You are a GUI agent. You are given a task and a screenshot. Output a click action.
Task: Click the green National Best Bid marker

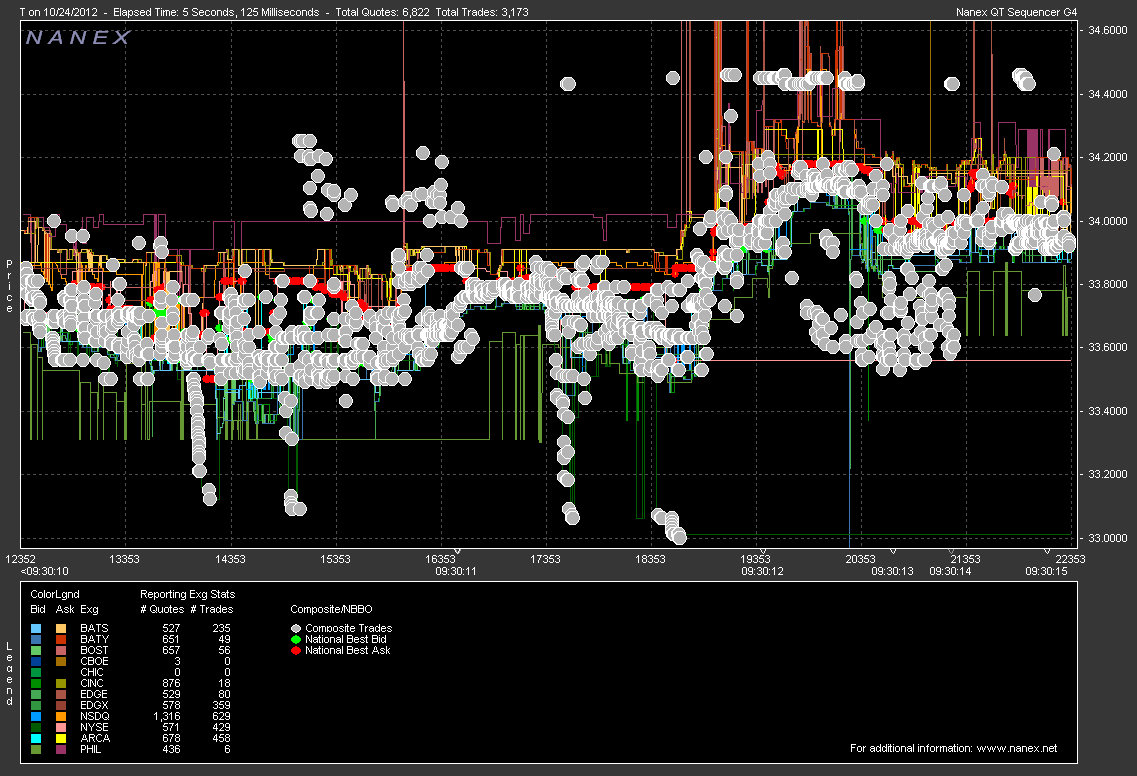tap(296, 640)
